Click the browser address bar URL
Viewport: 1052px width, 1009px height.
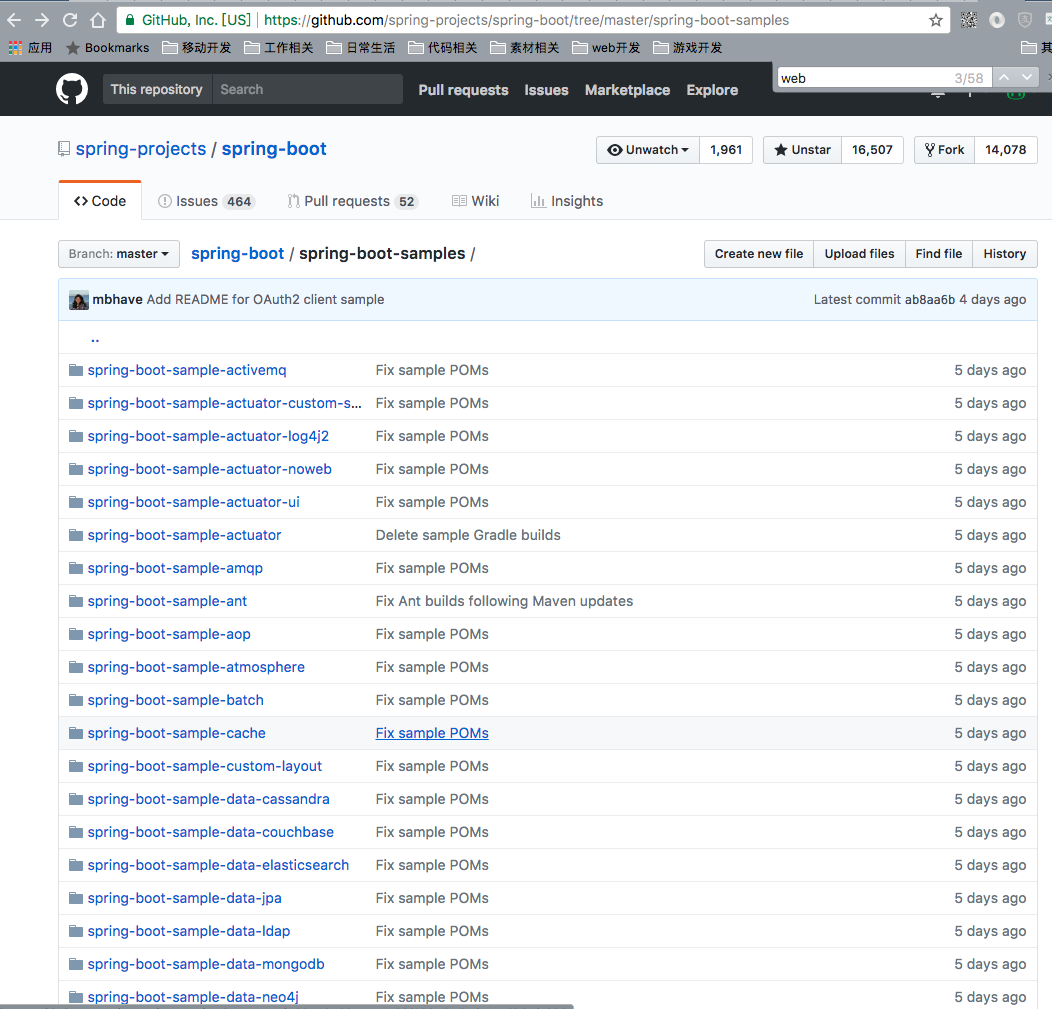point(526,20)
